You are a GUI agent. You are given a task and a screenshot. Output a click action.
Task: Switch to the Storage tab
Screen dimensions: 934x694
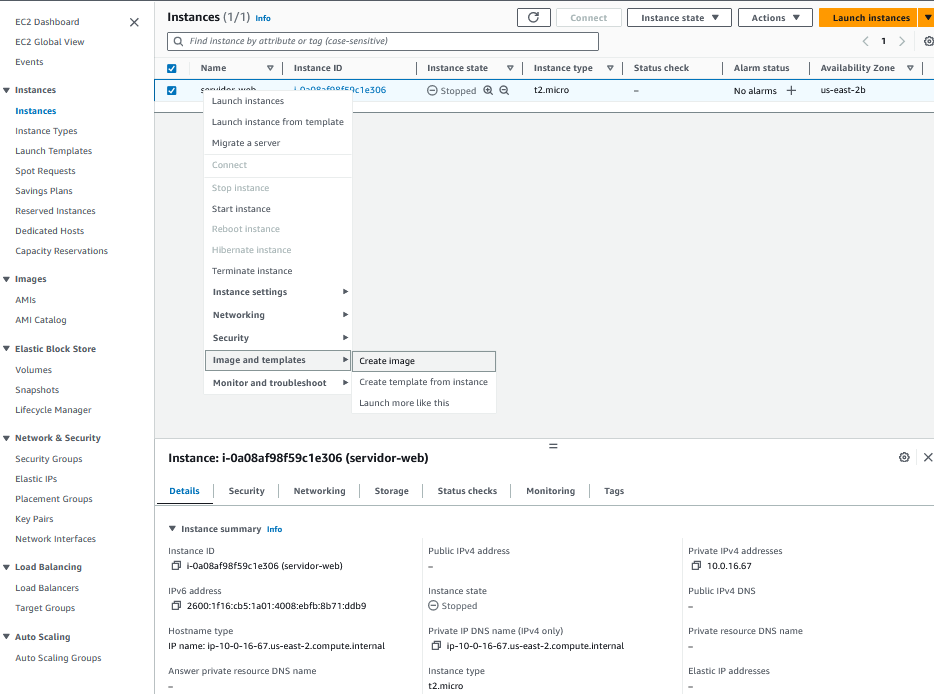coord(391,491)
